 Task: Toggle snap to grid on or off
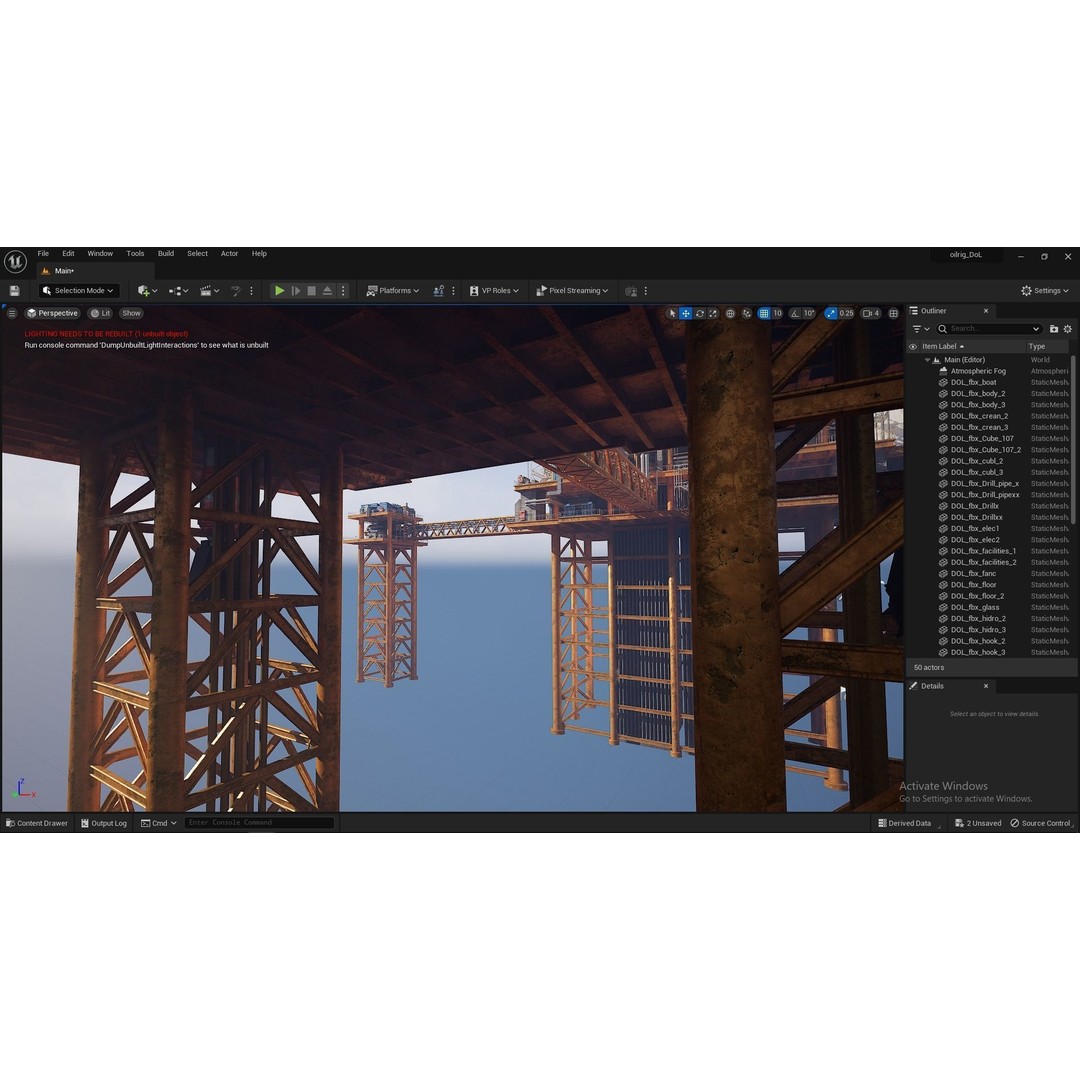[763, 313]
